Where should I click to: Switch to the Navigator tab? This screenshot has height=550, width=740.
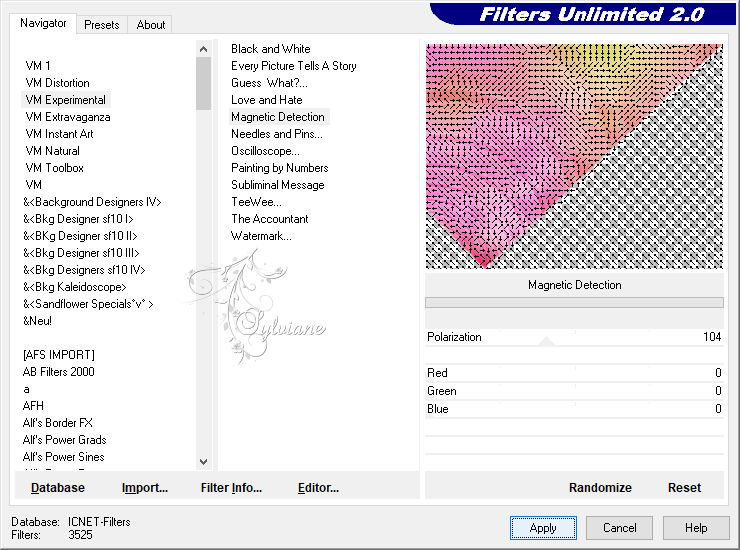[43, 23]
